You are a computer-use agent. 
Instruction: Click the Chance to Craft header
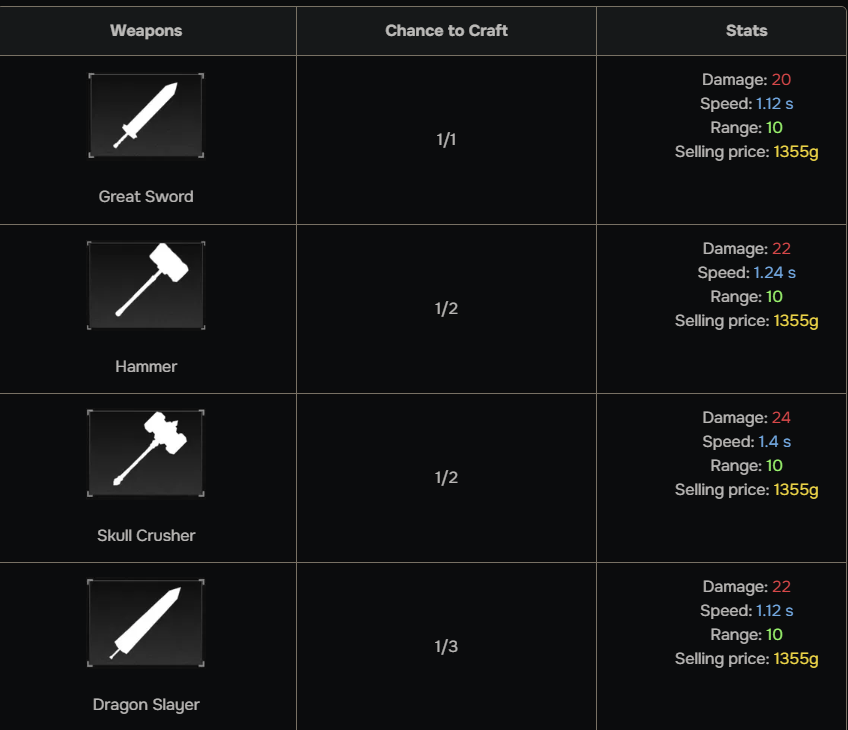point(446,31)
